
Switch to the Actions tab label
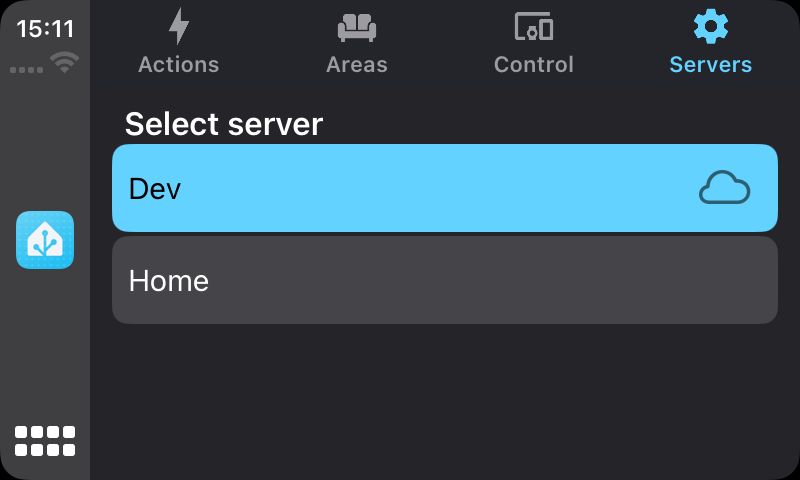(179, 65)
